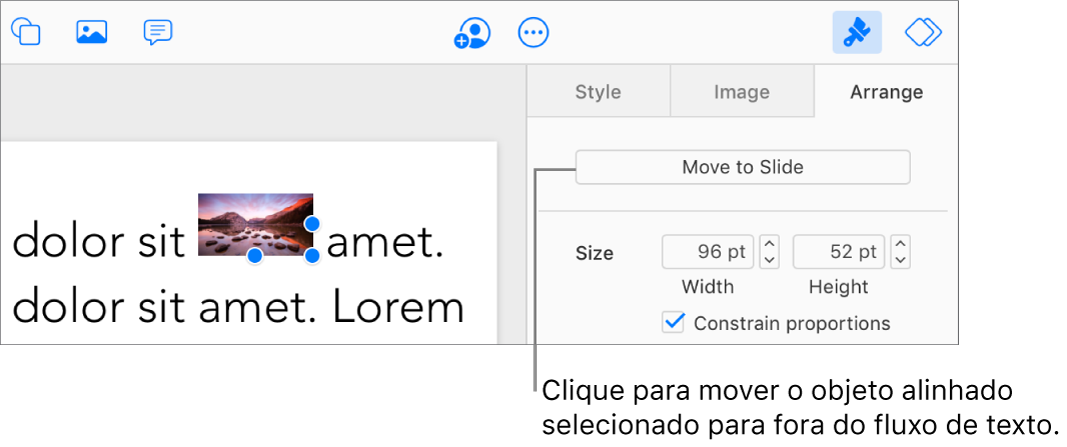
Task: Switch to the Image tab
Action: pos(742,92)
